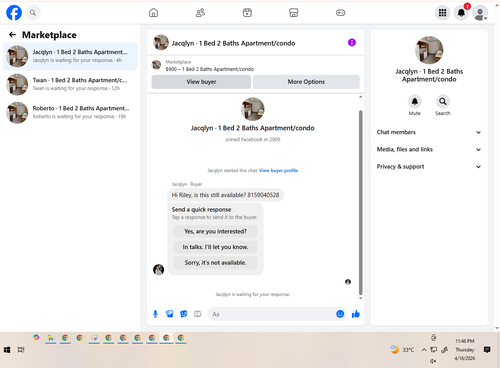Screen dimensions: 500x368
Task: Send quick response "Sorry, it's not available."
Action: point(215,263)
